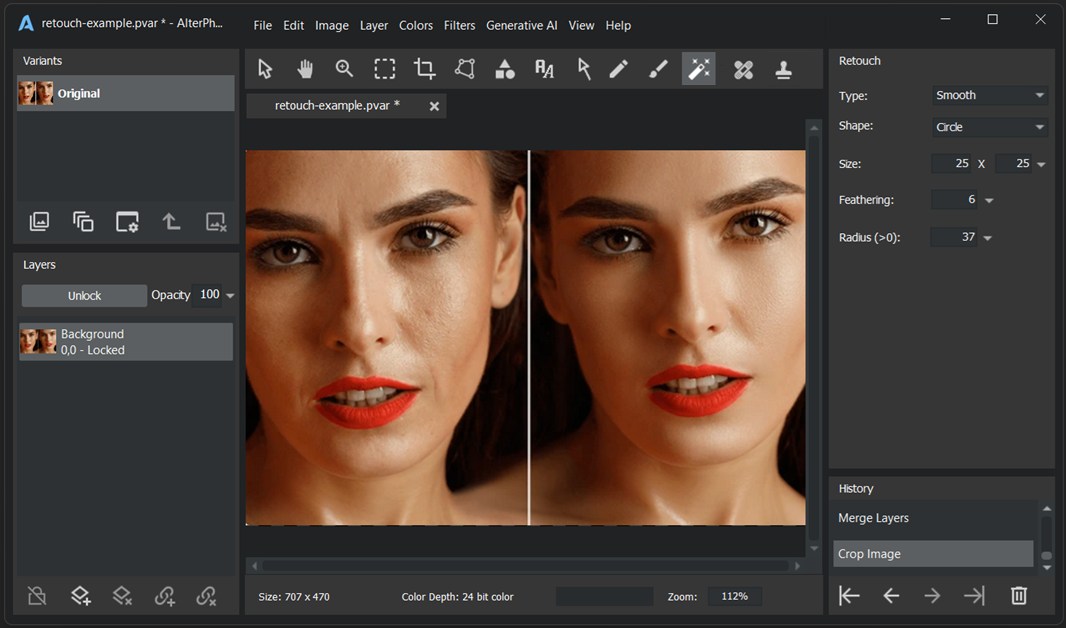Activate the Clone Stamp tool

coord(783,68)
